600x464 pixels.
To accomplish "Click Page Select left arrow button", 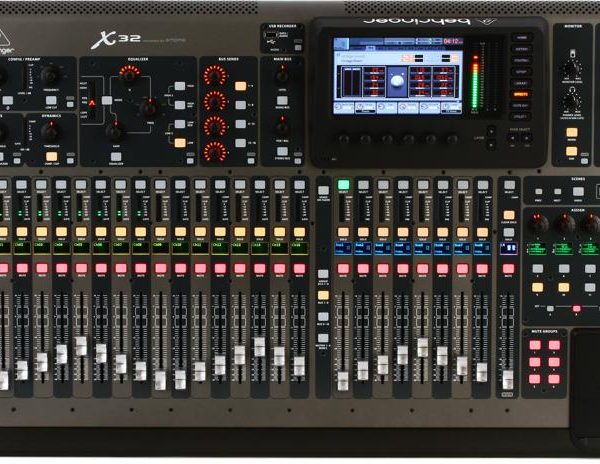I will coord(512,137).
